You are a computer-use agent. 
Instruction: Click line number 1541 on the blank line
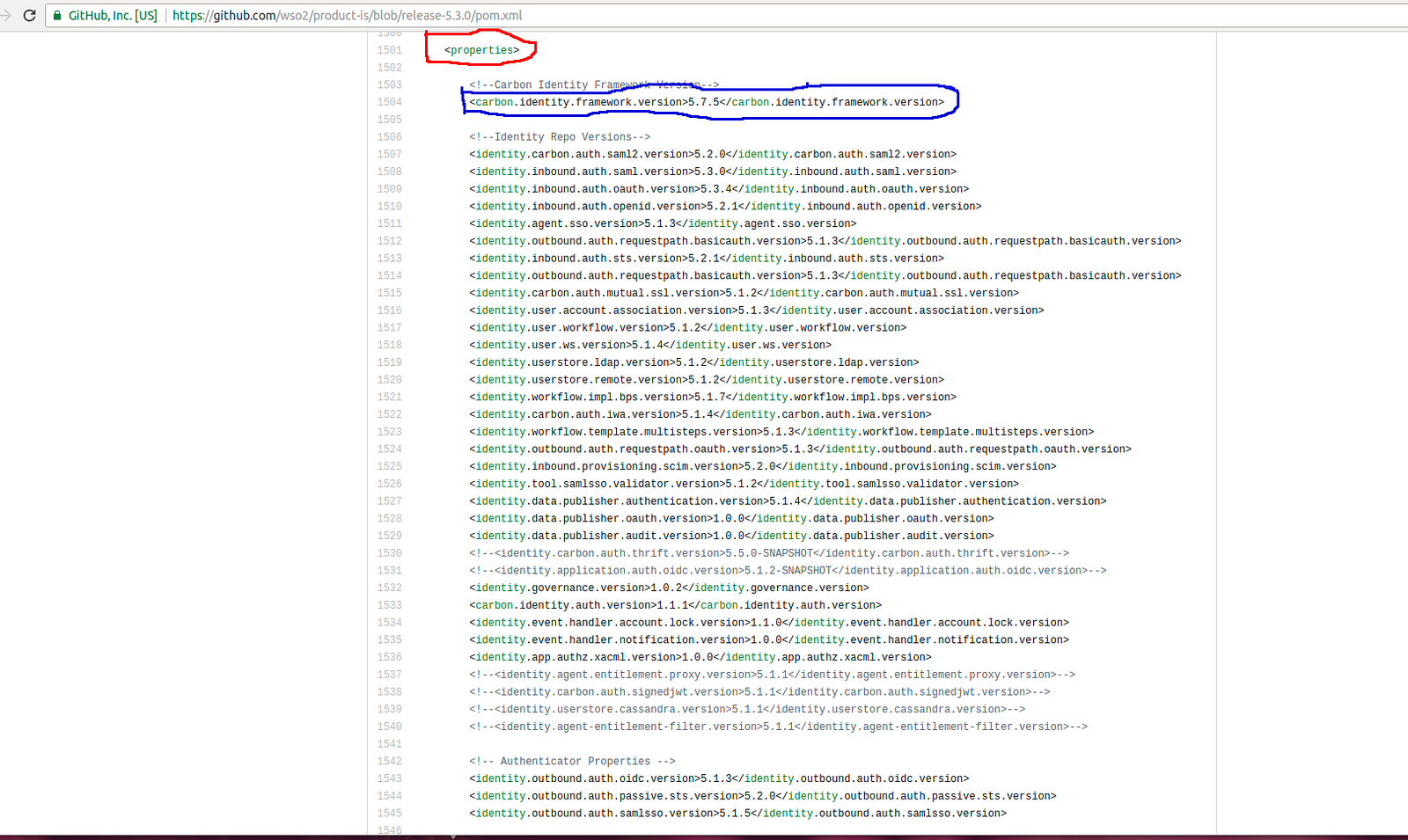[x=390, y=745]
